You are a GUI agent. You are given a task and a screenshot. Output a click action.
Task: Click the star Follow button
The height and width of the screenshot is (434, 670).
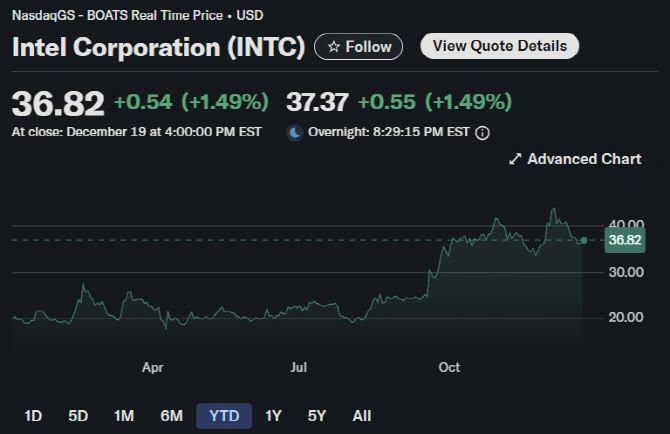(359, 46)
